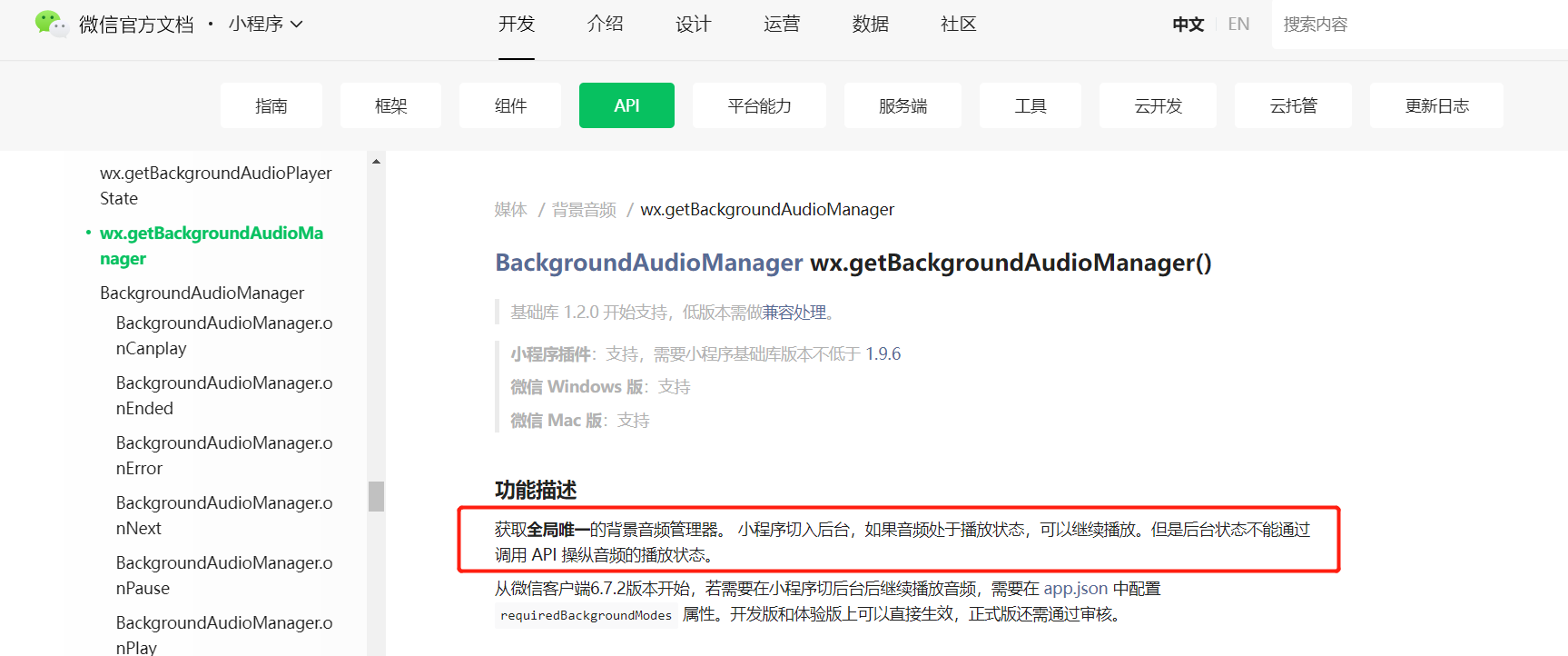Click the requiredBackgroundModes code text

click(x=586, y=615)
